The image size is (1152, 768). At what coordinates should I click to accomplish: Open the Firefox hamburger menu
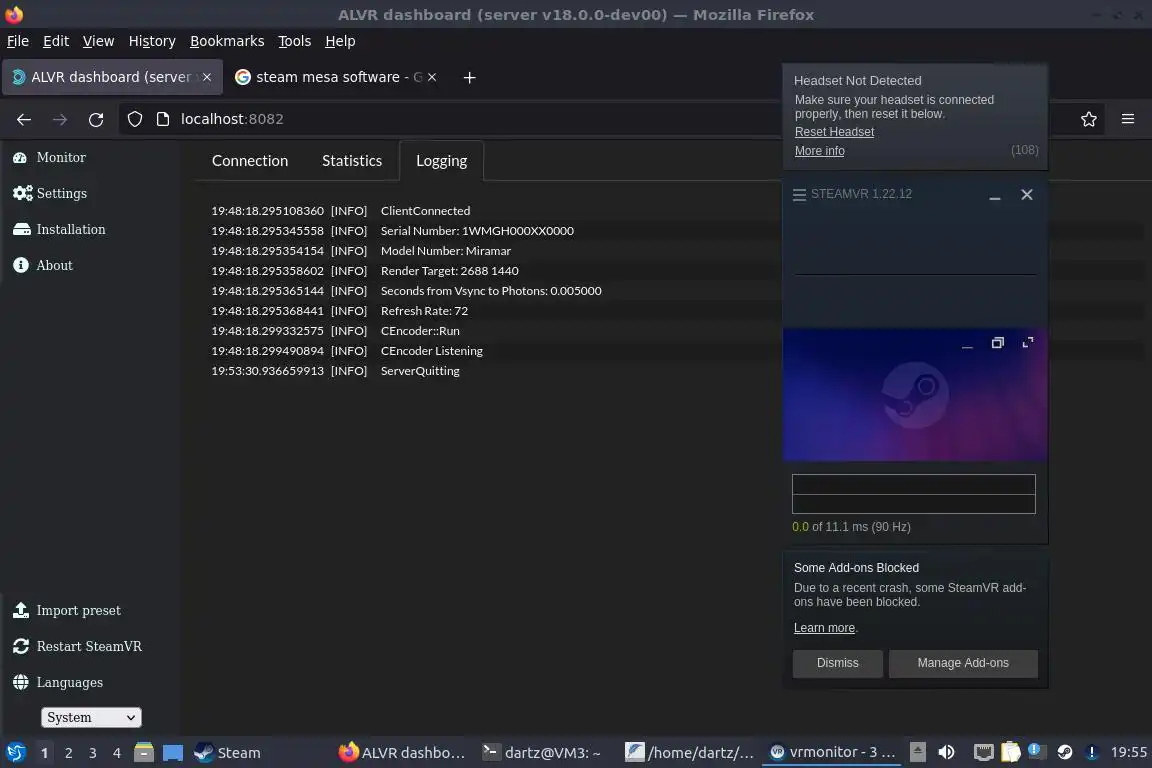(1128, 119)
